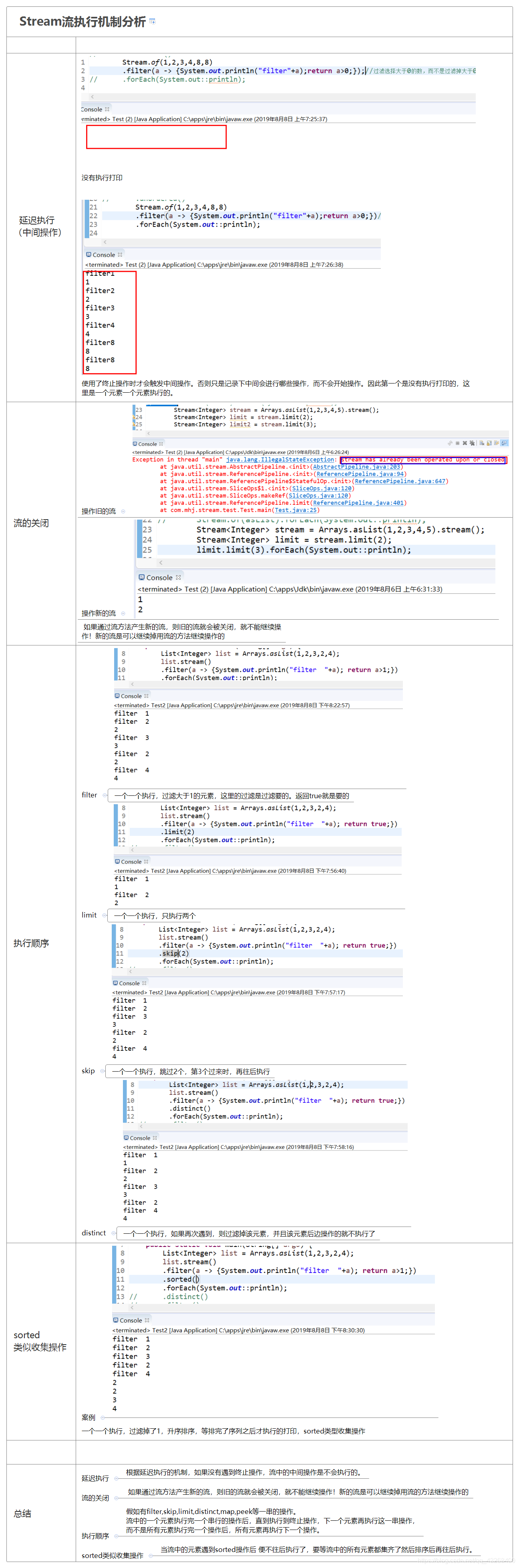Collapse the distinct node toggle
519x1568 pixels.
113,1233
